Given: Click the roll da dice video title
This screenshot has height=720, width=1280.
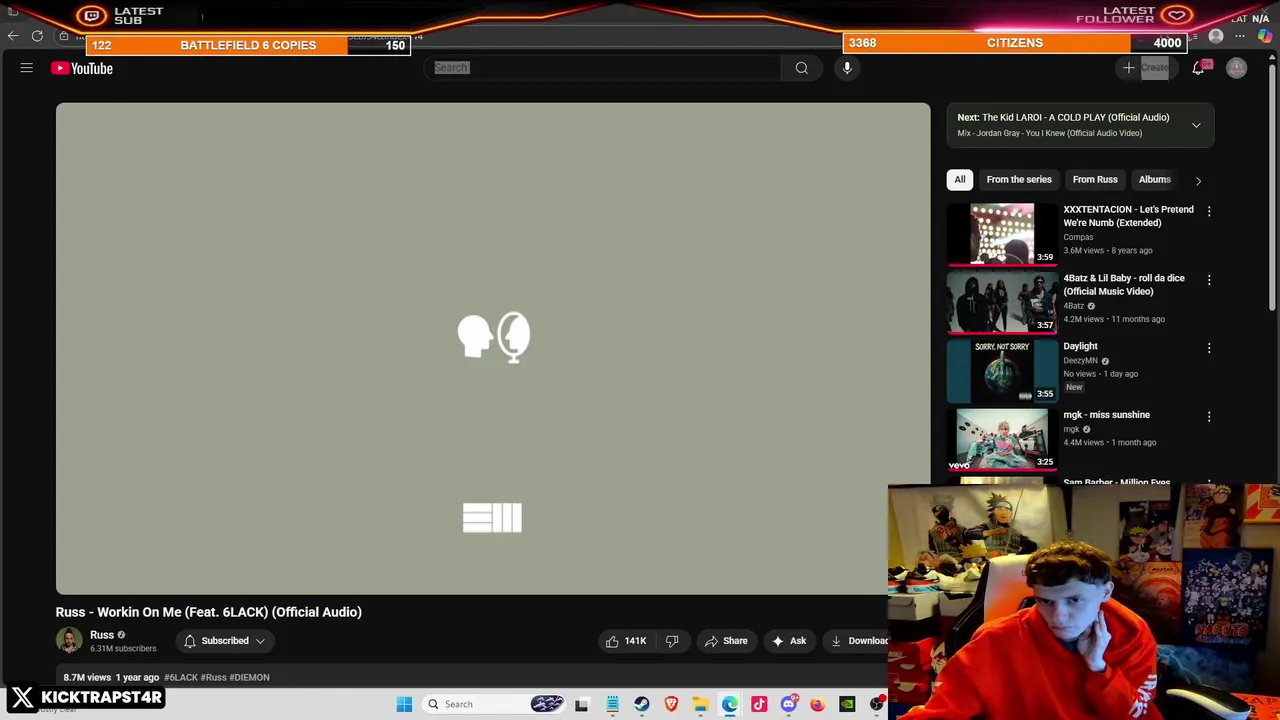Looking at the screenshot, I should click(1124, 285).
